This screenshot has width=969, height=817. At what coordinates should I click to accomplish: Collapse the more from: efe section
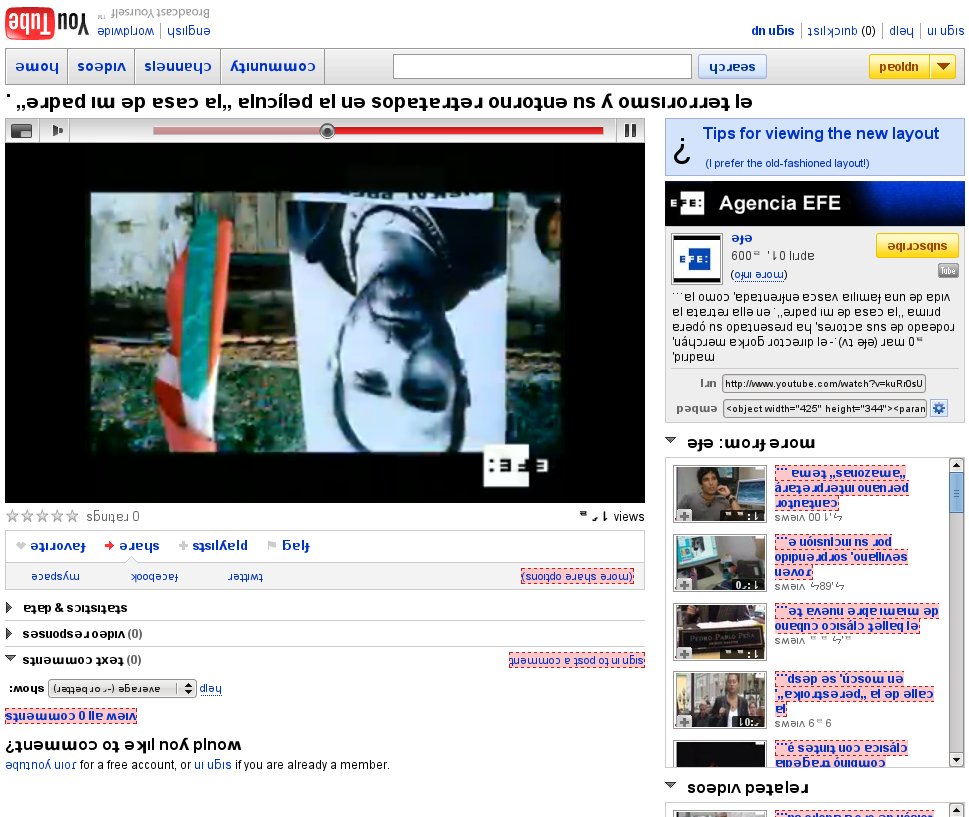tap(671, 441)
